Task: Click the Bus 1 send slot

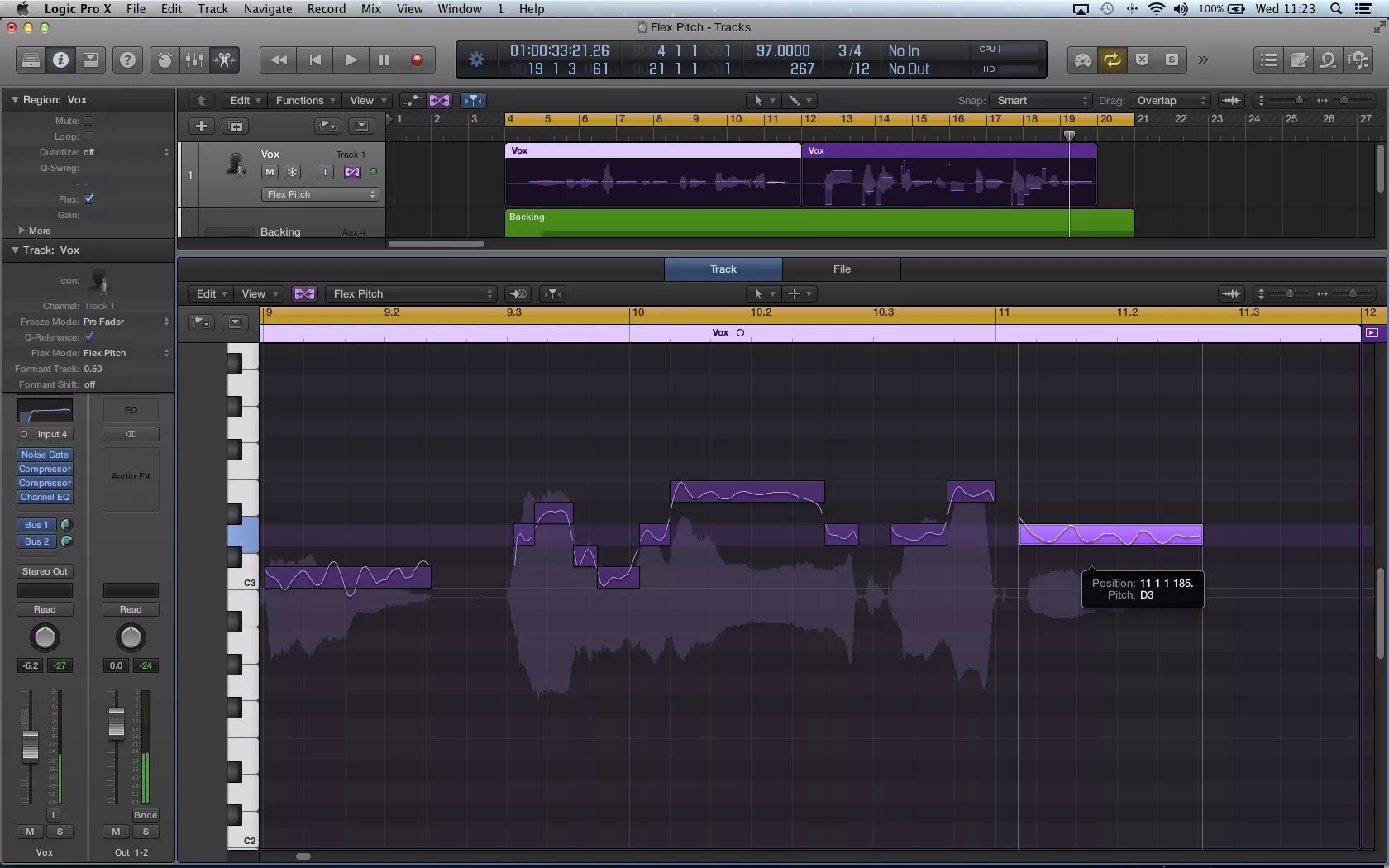Action: pos(37,525)
